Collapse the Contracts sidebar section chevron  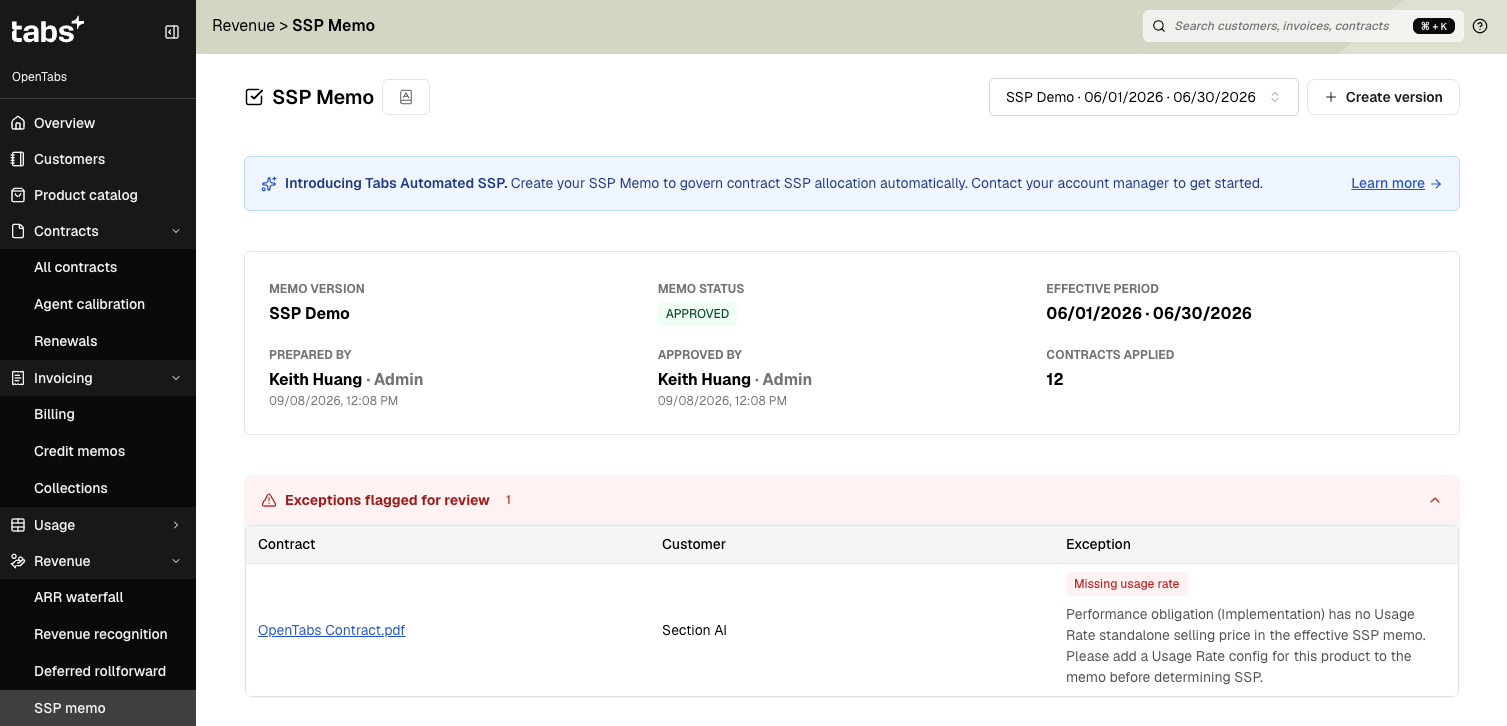tap(176, 231)
